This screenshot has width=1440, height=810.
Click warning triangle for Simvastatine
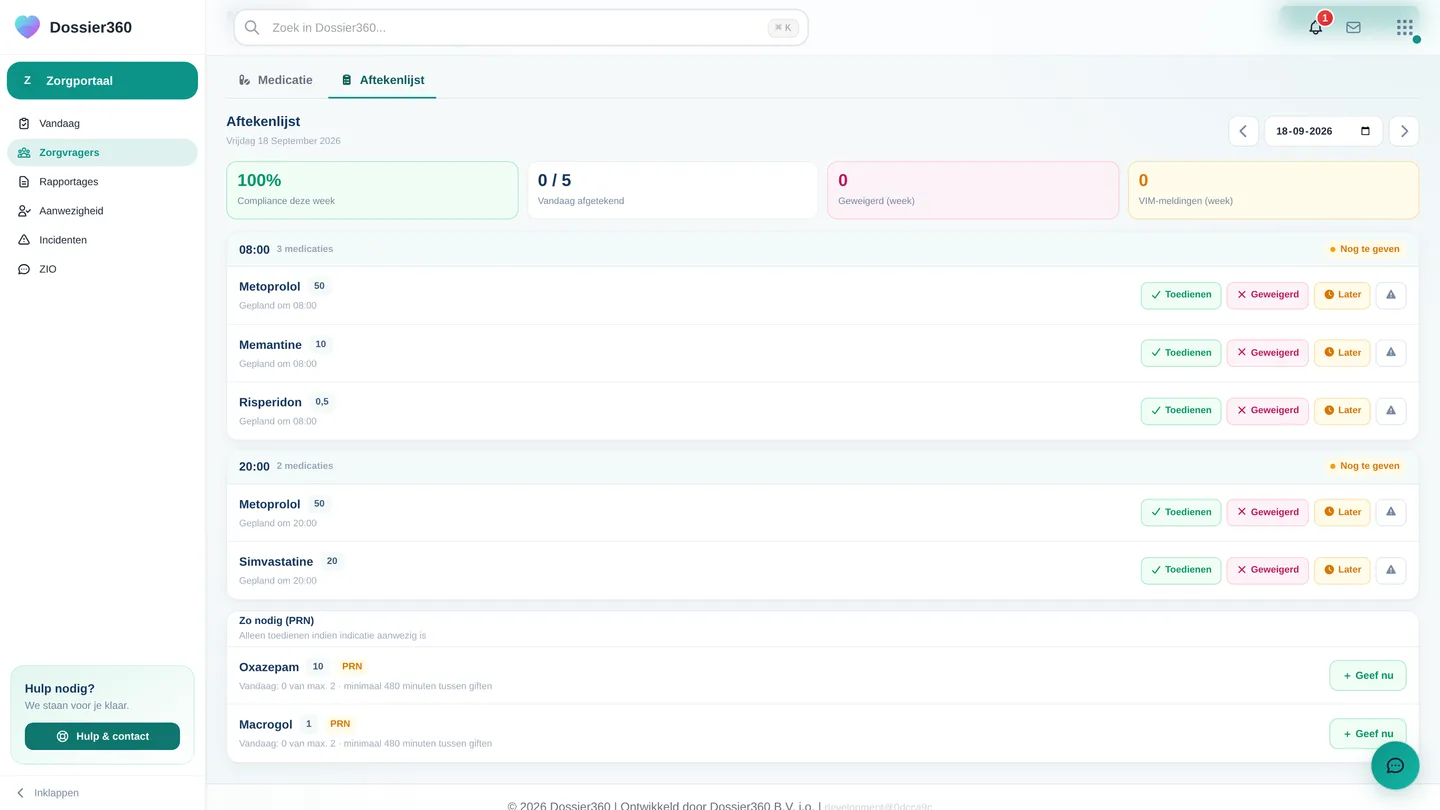point(1391,570)
